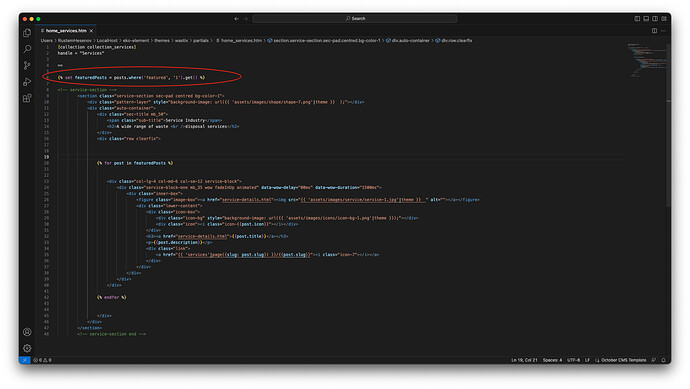Image resolution: width=690 pixels, height=389 pixels.
Task: Click line number 19 in the gutter
Action: click(47, 157)
